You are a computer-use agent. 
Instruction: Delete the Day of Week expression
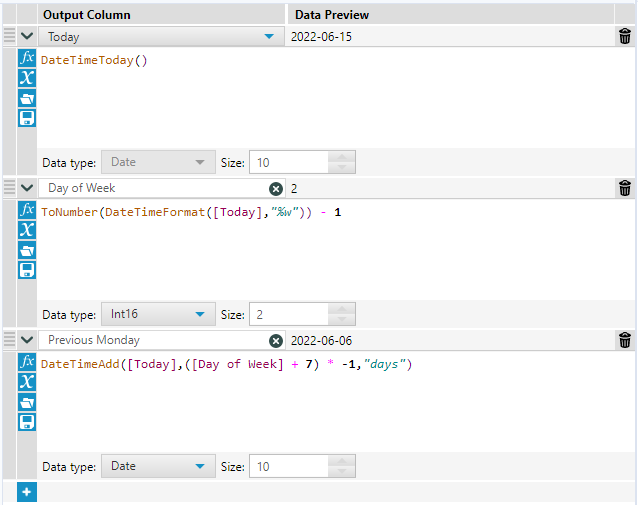point(625,188)
